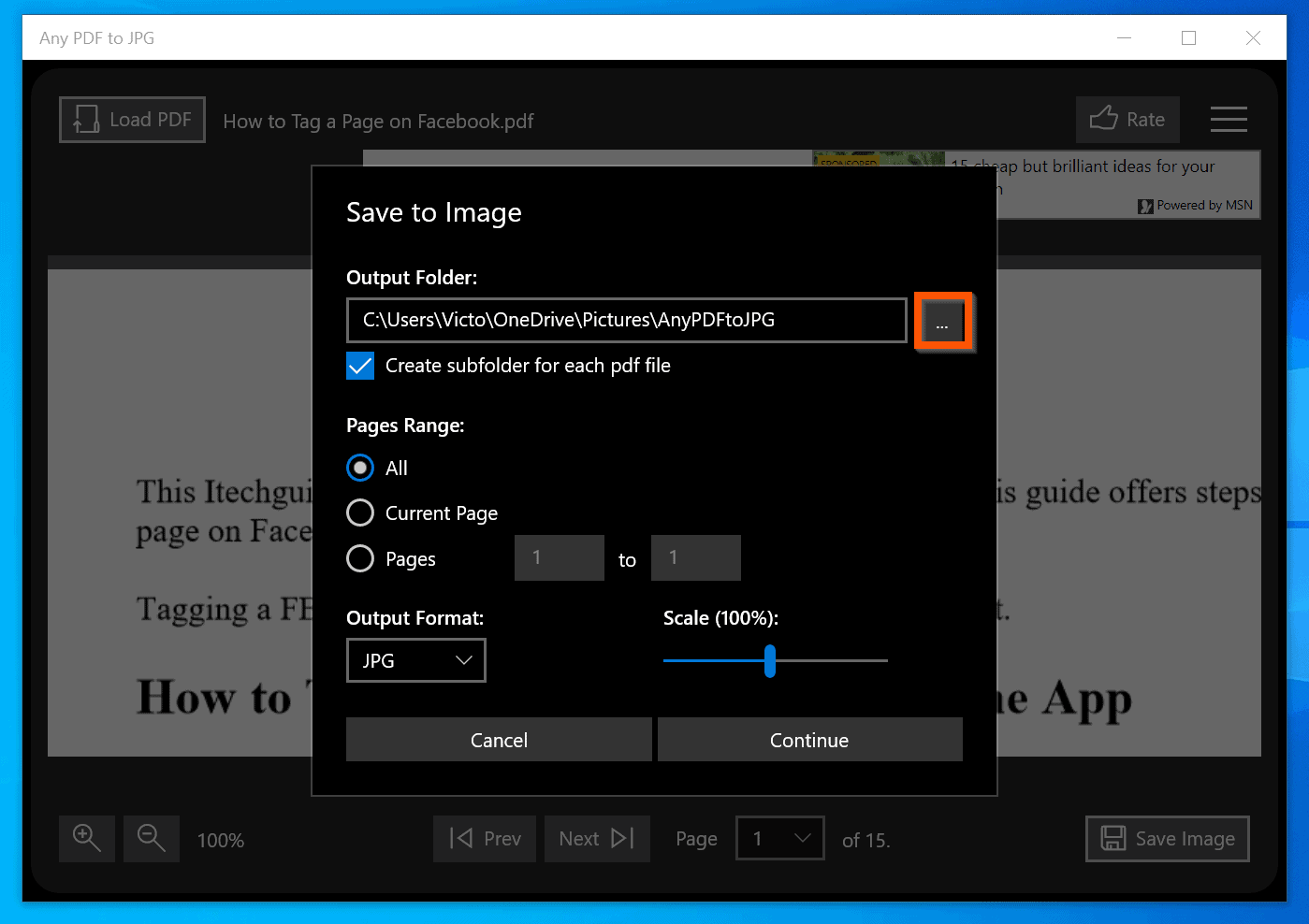Zoom out using the magnifier minus icon
Image resolution: width=1309 pixels, height=924 pixels.
(151, 838)
